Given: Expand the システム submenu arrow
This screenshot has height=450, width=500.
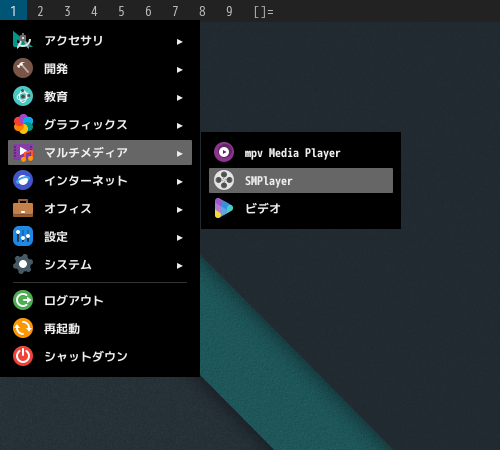Looking at the screenshot, I should tap(180, 266).
